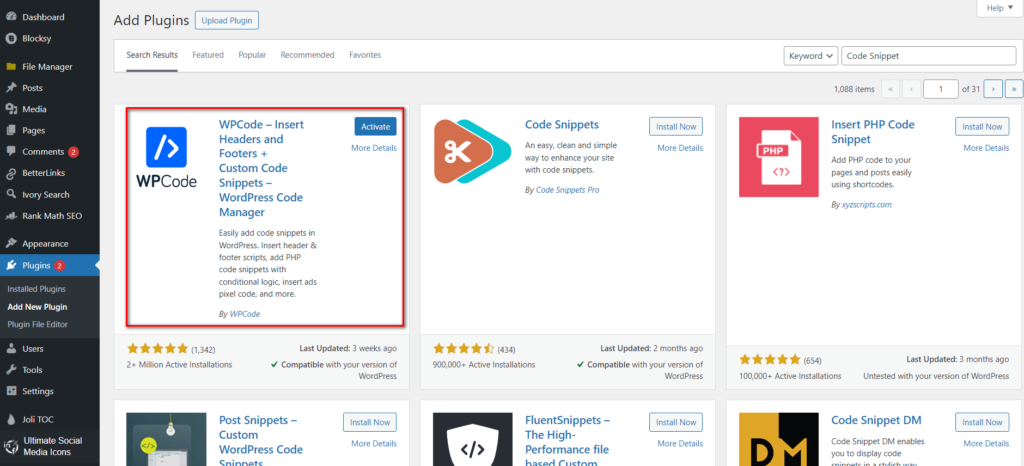Click the FluentSnippets shield logo
This screenshot has height=466, width=1024.
(473, 439)
